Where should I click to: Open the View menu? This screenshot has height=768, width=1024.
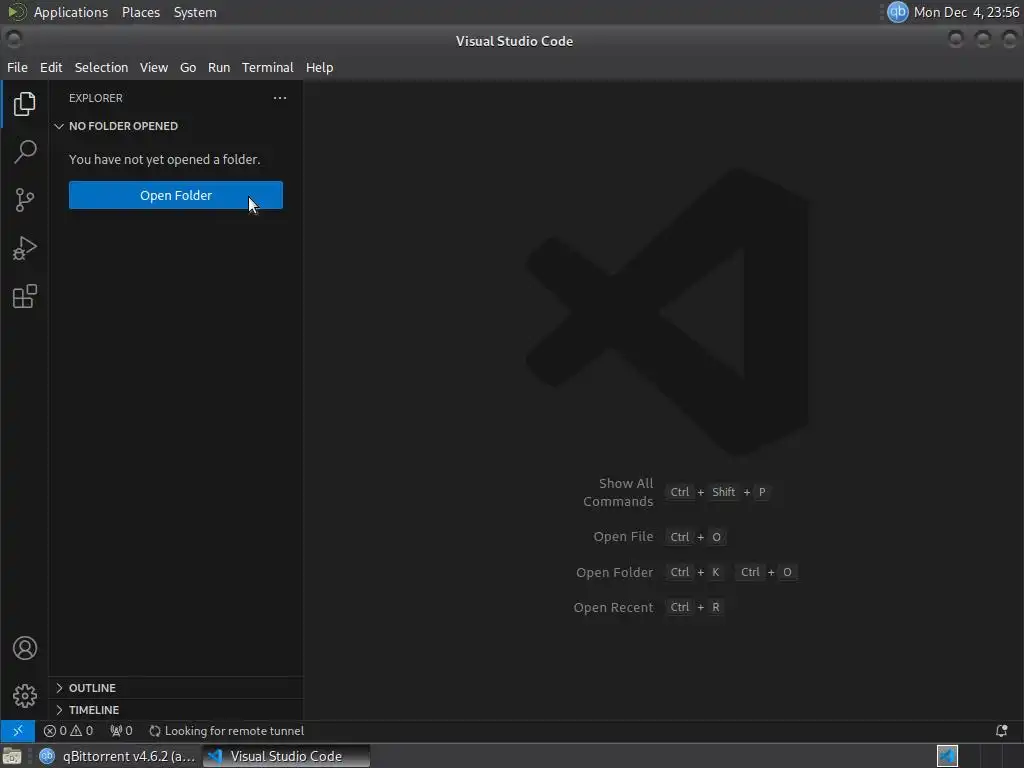click(153, 67)
